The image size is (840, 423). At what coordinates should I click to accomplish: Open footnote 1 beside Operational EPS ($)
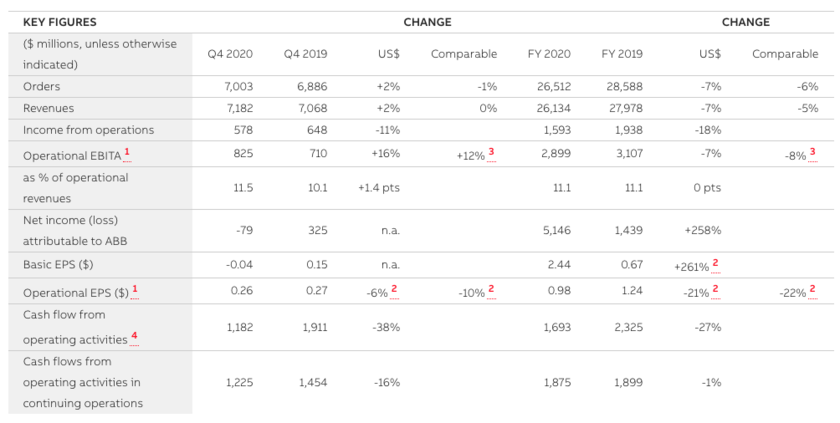pos(135,290)
